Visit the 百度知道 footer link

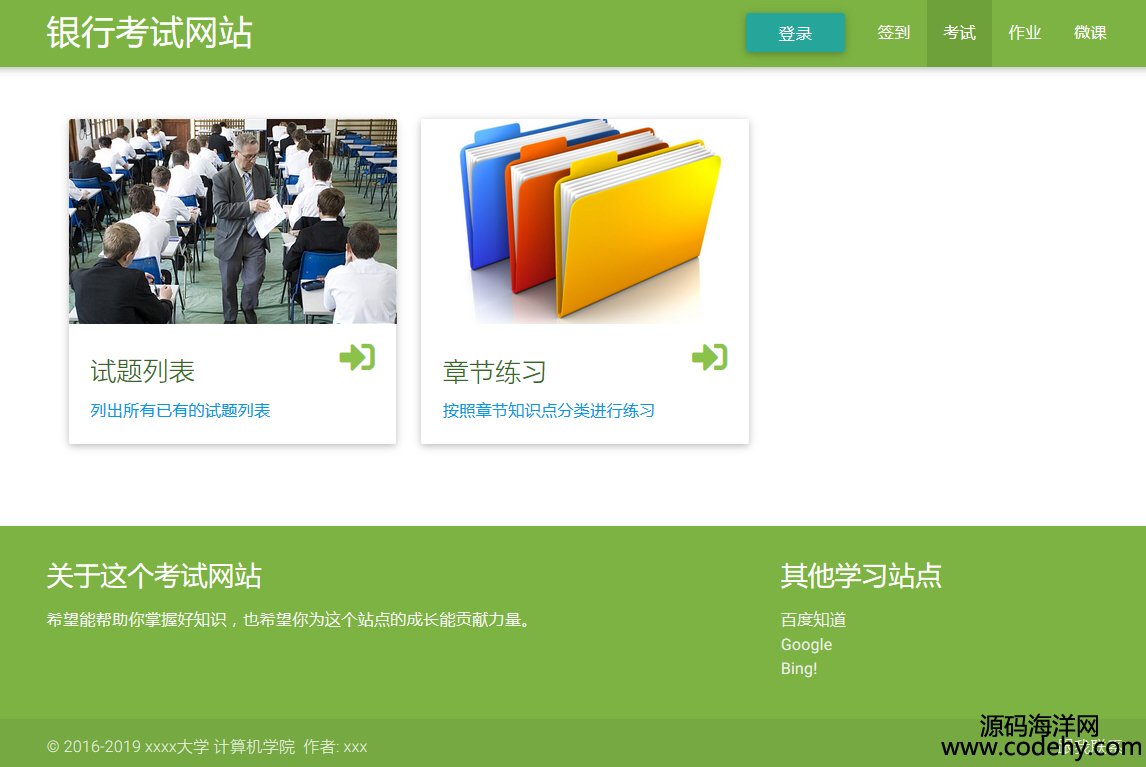[x=813, y=620]
